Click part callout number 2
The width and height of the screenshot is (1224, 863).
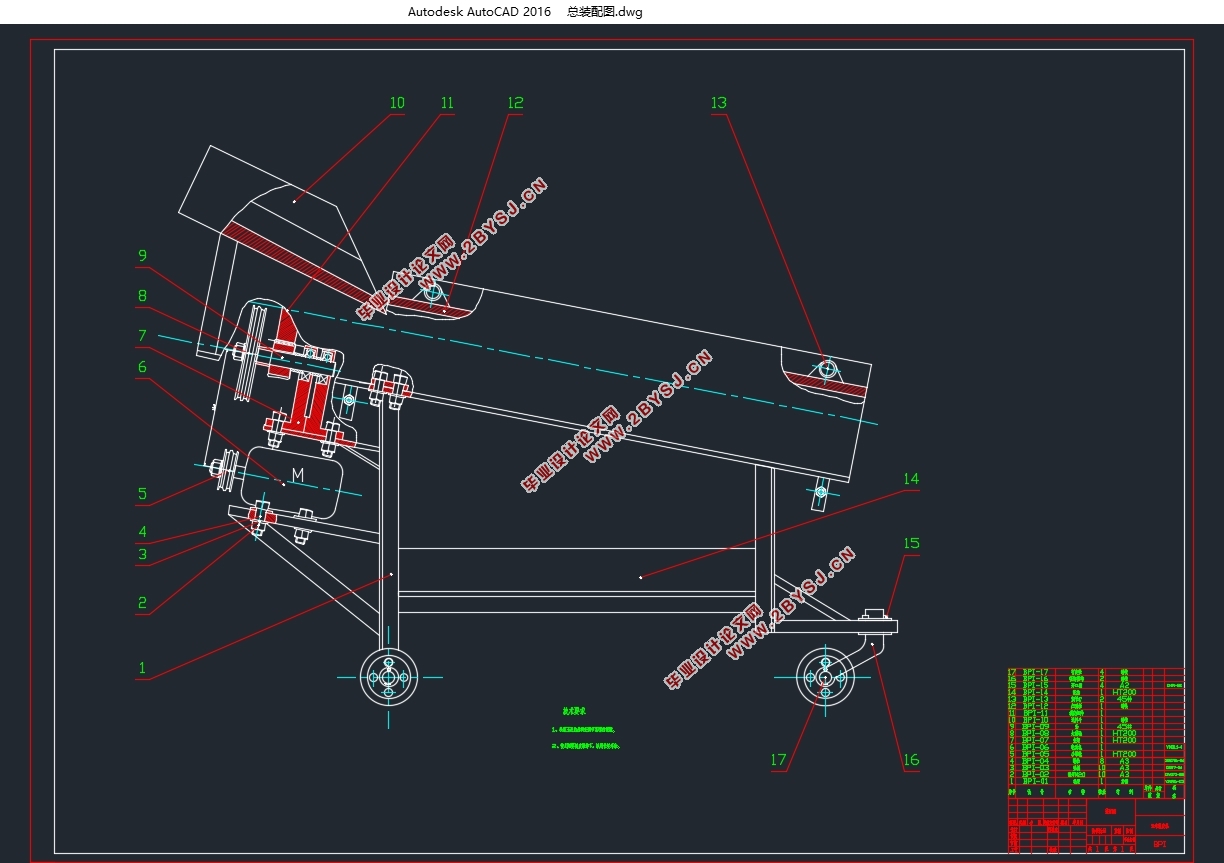click(x=142, y=602)
